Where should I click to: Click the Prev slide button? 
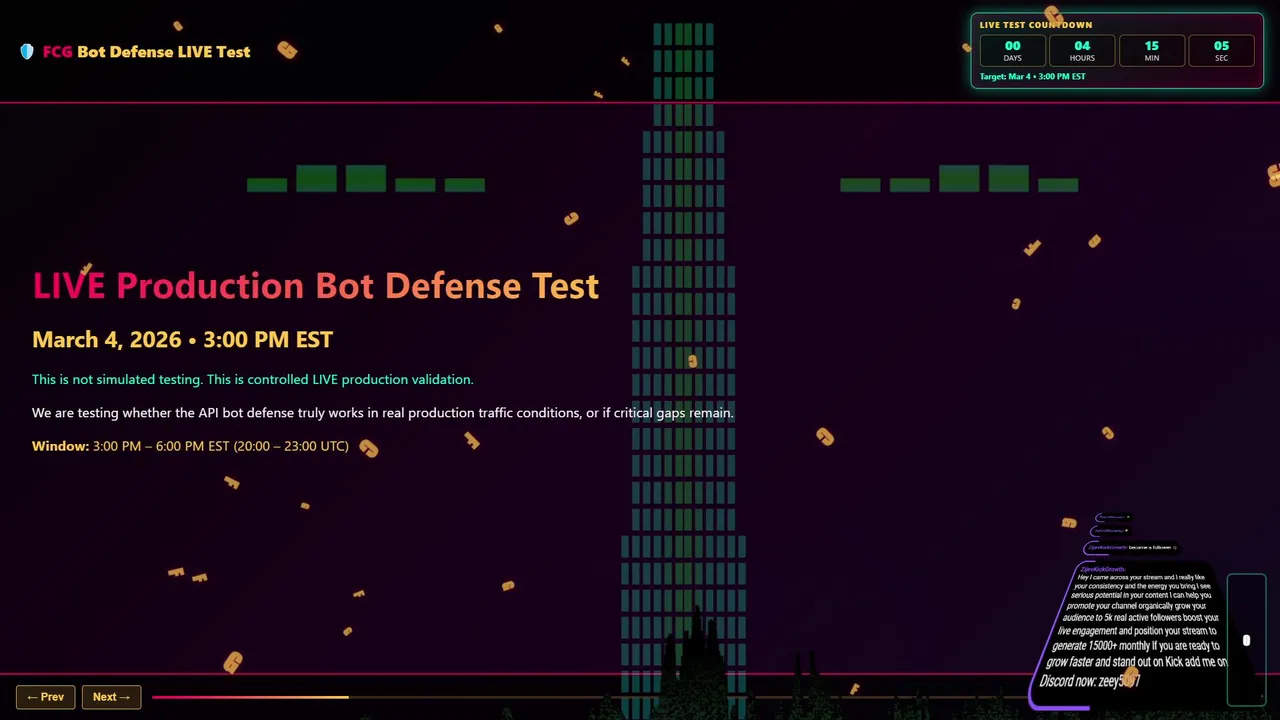pyautogui.click(x=45, y=697)
